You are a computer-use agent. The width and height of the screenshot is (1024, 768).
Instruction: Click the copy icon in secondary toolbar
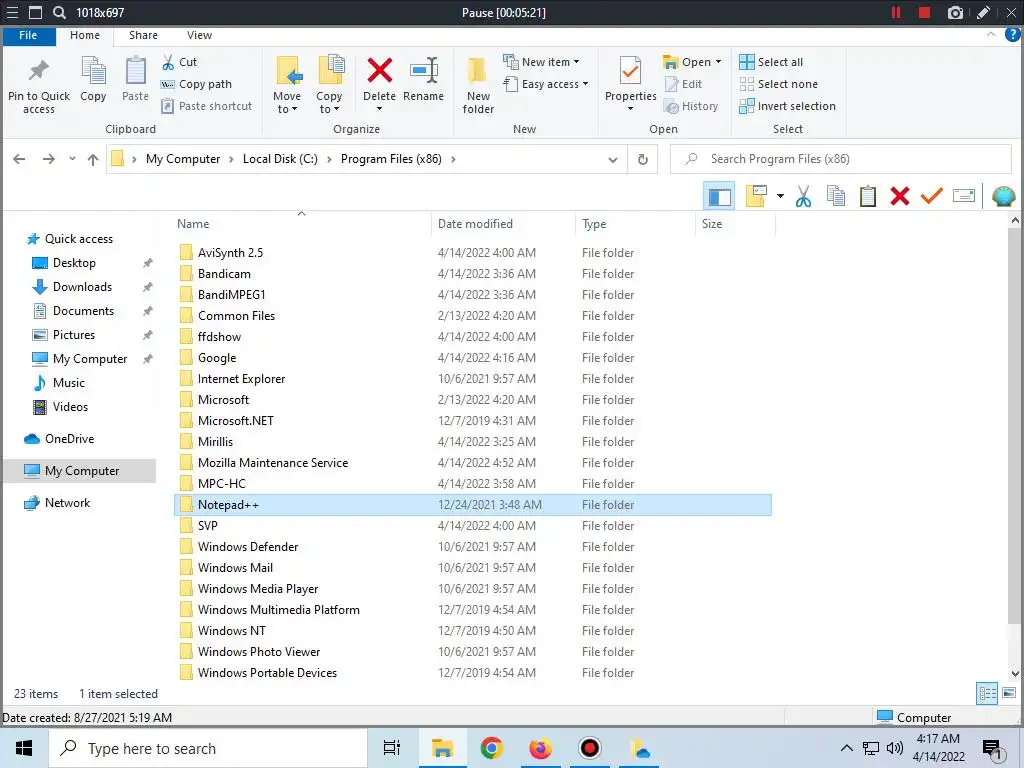click(x=835, y=196)
